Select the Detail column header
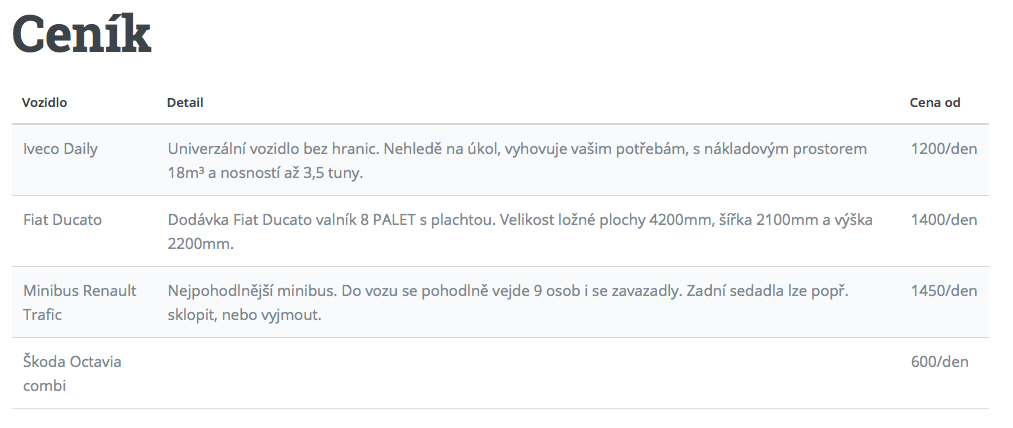The image size is (1013, 428). [185, 102]
